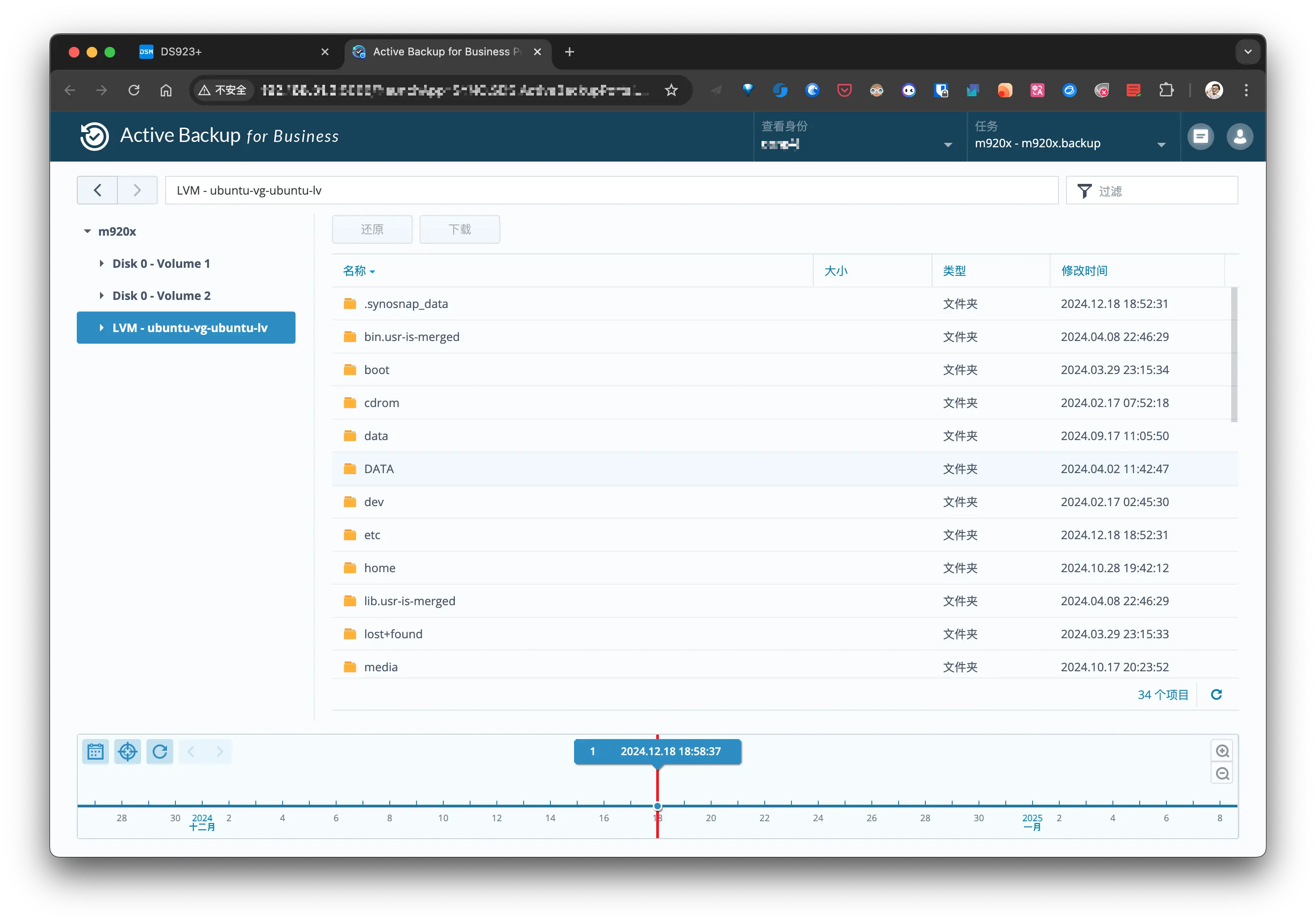Collapse the m920x root tree node
The height and width of the screenshot is (923, 1316).
87,232
